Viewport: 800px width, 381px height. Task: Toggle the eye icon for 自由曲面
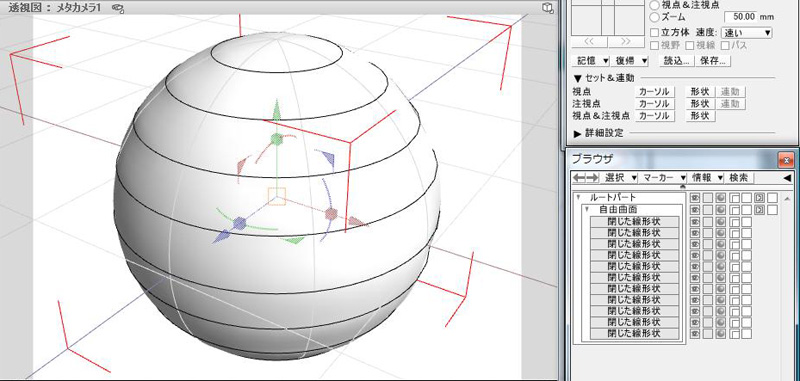[694, 209]
